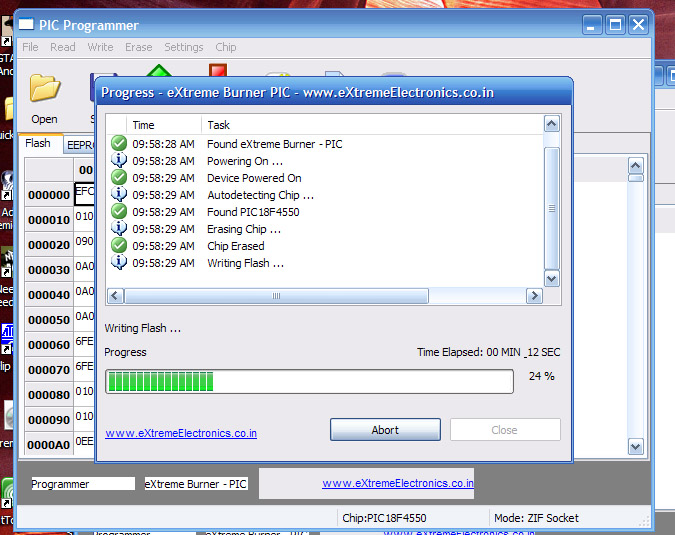The width and height of the screenshot is (675, 535).
Task: Click green check icon beside Device Powered On
Action: (119, 177)
